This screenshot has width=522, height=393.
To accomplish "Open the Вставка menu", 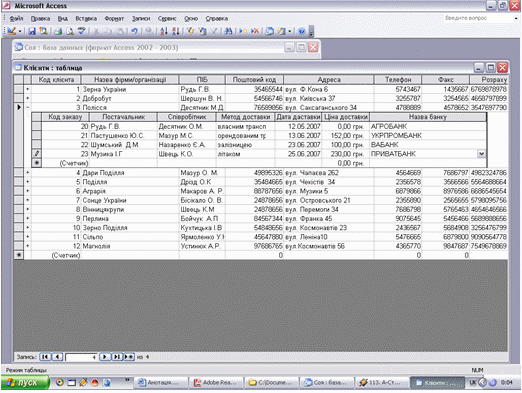I will tap(86, 19).
